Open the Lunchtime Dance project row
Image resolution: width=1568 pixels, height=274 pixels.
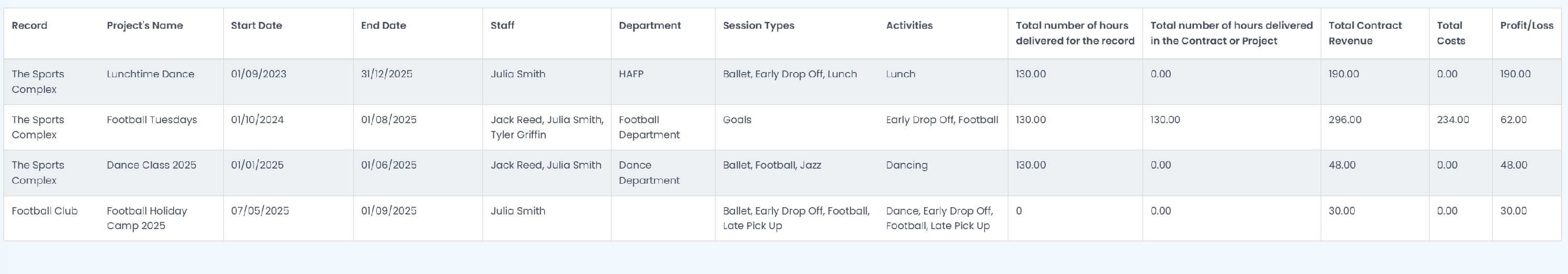782,82
